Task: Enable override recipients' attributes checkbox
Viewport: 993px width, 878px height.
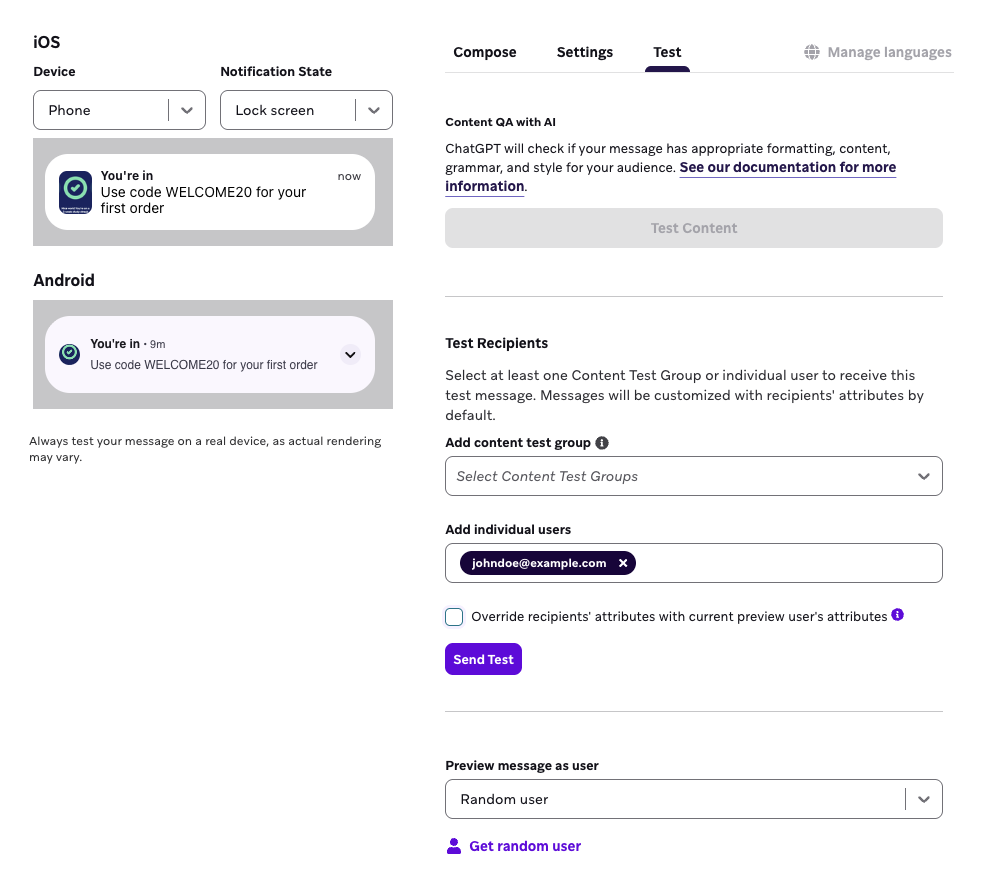Action: pyautogui.click(x=454, y=617)
